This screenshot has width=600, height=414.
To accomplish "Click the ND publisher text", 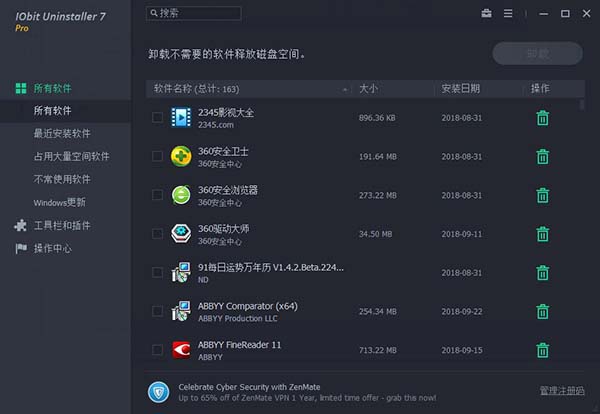I will coord(203,280).
